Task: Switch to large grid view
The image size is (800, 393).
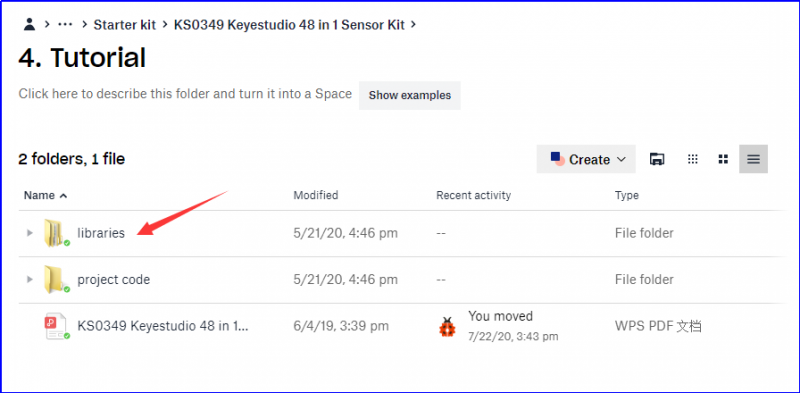Action: click(723, 159)
